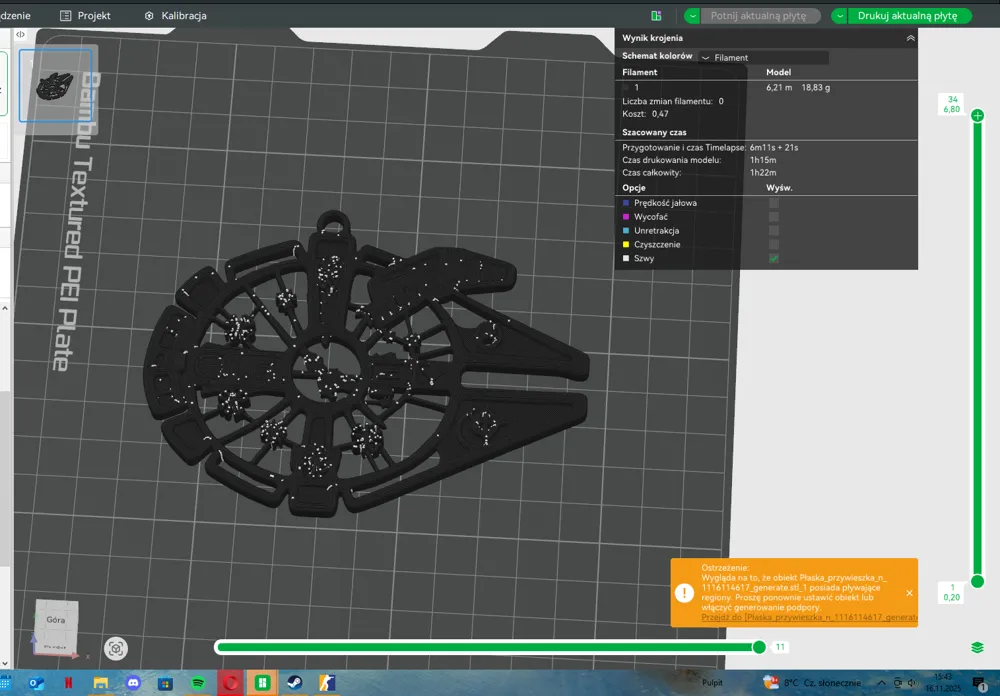Uncheck the Szwy display checkbox
Screen dimensions: 1000x696
[774, 258]
